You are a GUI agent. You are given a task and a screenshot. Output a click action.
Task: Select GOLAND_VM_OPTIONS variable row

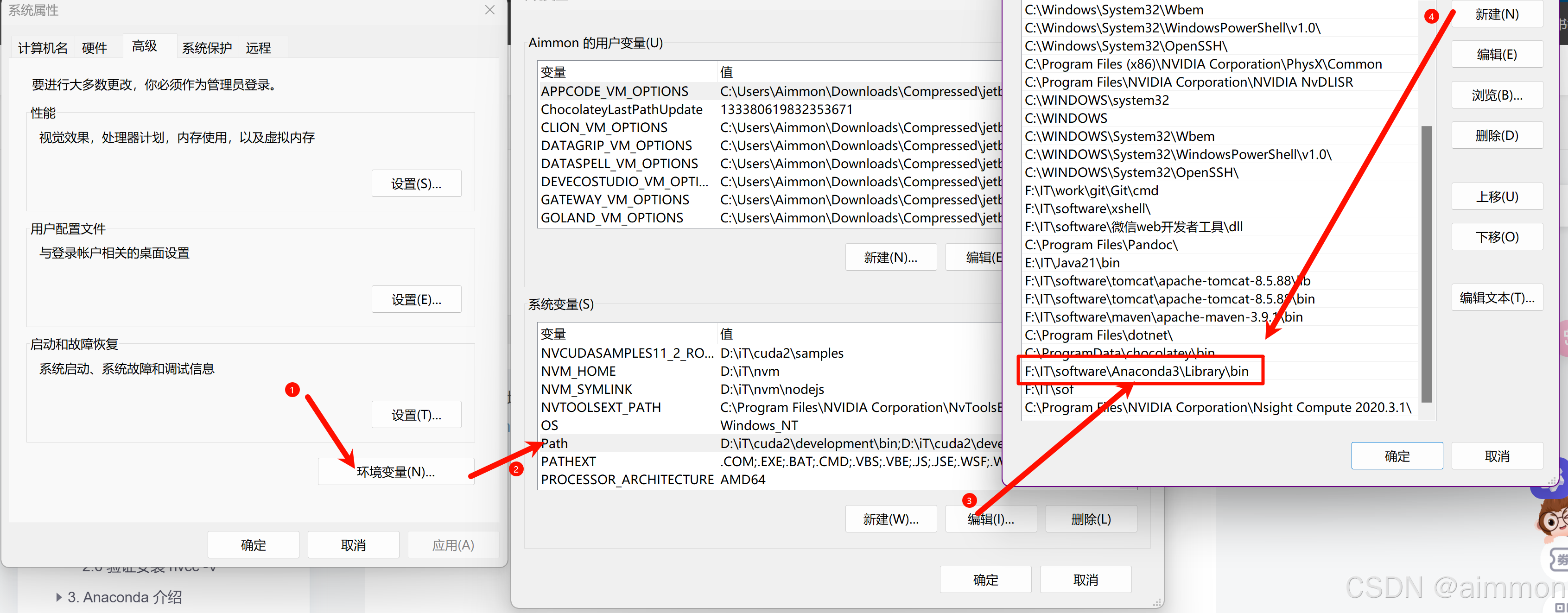click(770, 218)
